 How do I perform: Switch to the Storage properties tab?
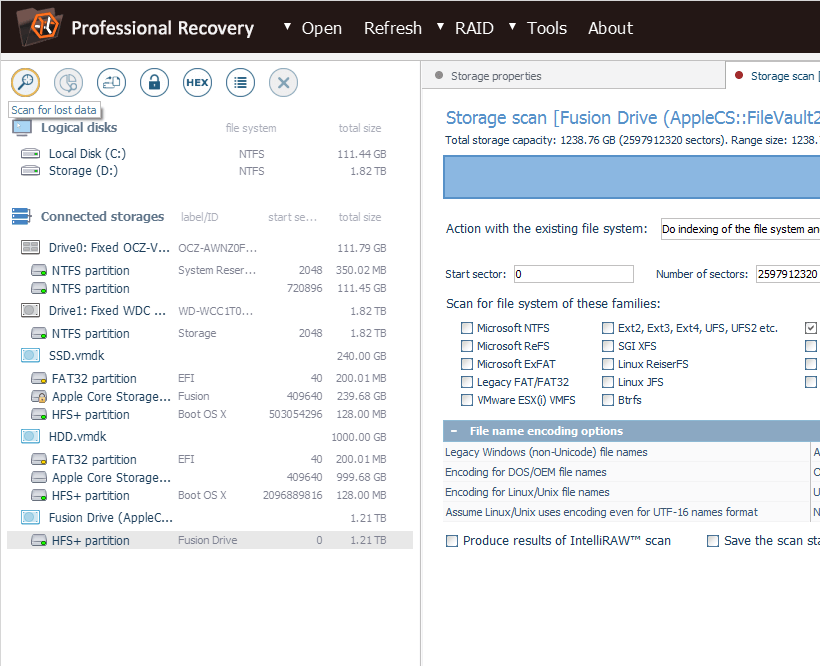573,76
